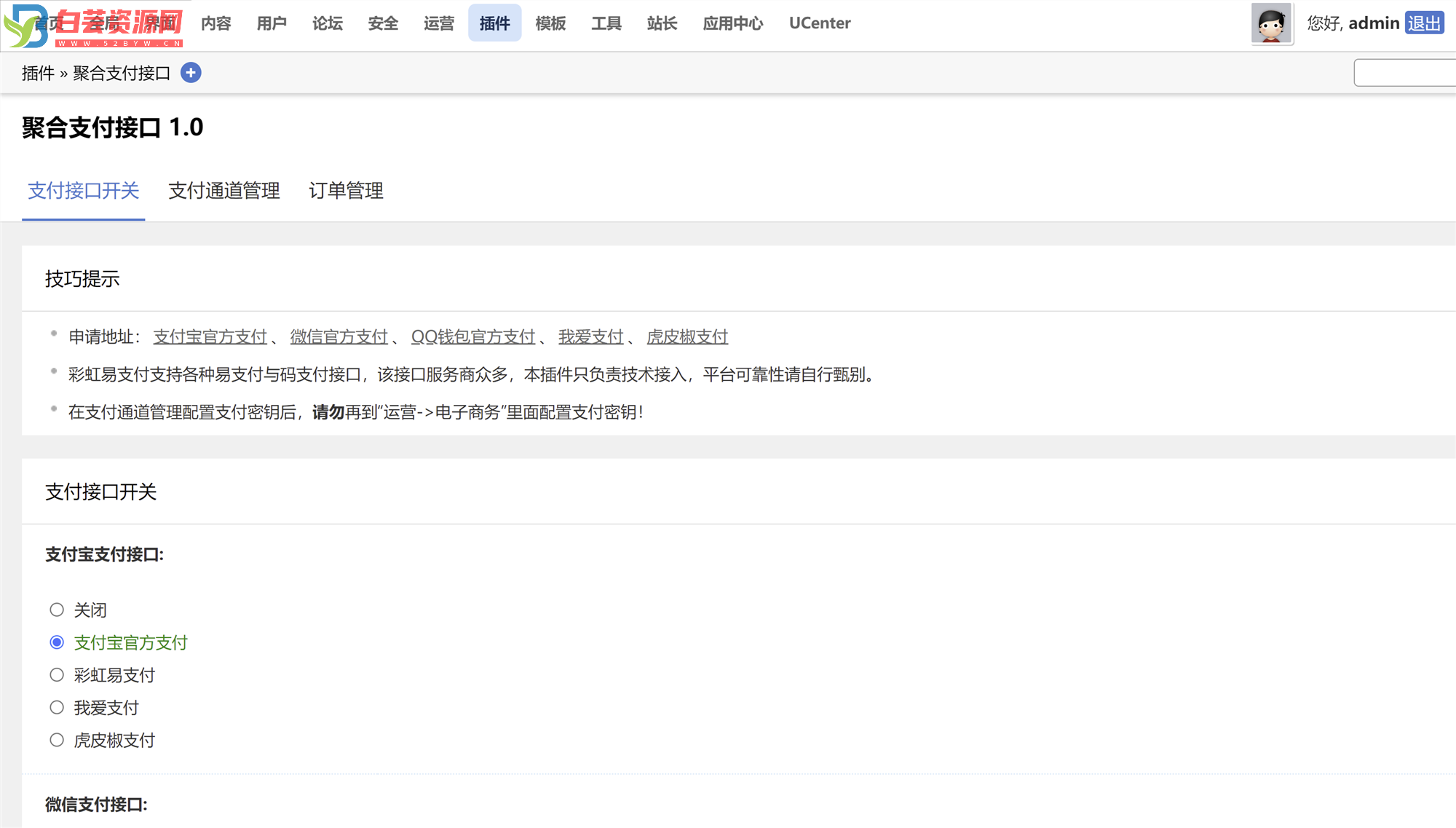Switch to the 支付接口开关 tab
This screenshot has width=1456, height=828.
pyautogui.click(x=84, y=191)
